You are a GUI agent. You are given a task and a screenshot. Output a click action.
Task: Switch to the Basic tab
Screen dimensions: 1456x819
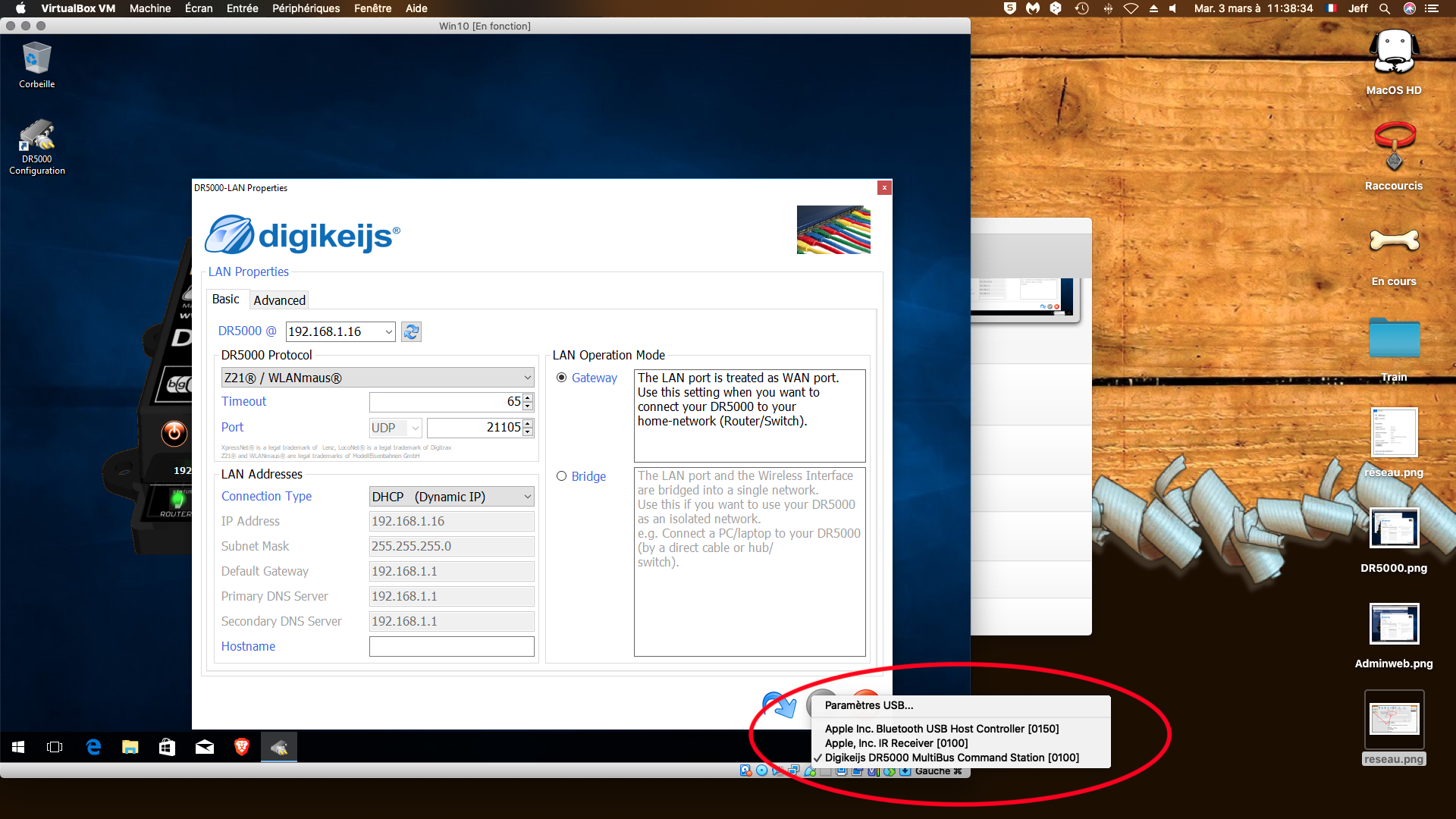225,300
